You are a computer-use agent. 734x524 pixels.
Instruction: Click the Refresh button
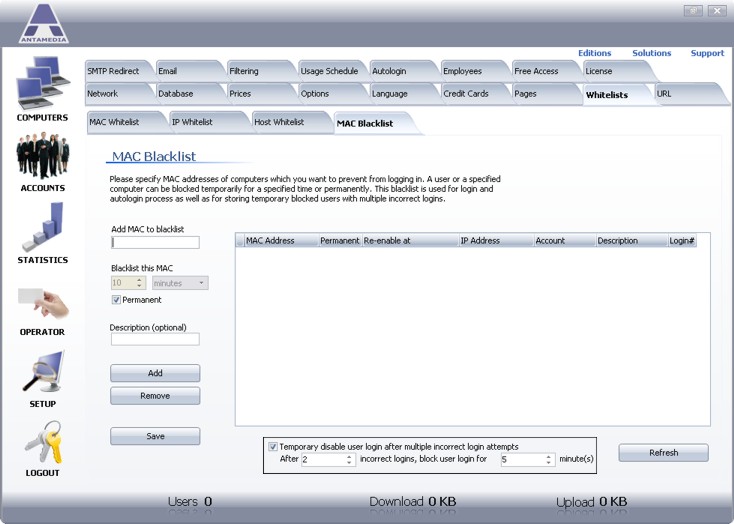point(663,453)
